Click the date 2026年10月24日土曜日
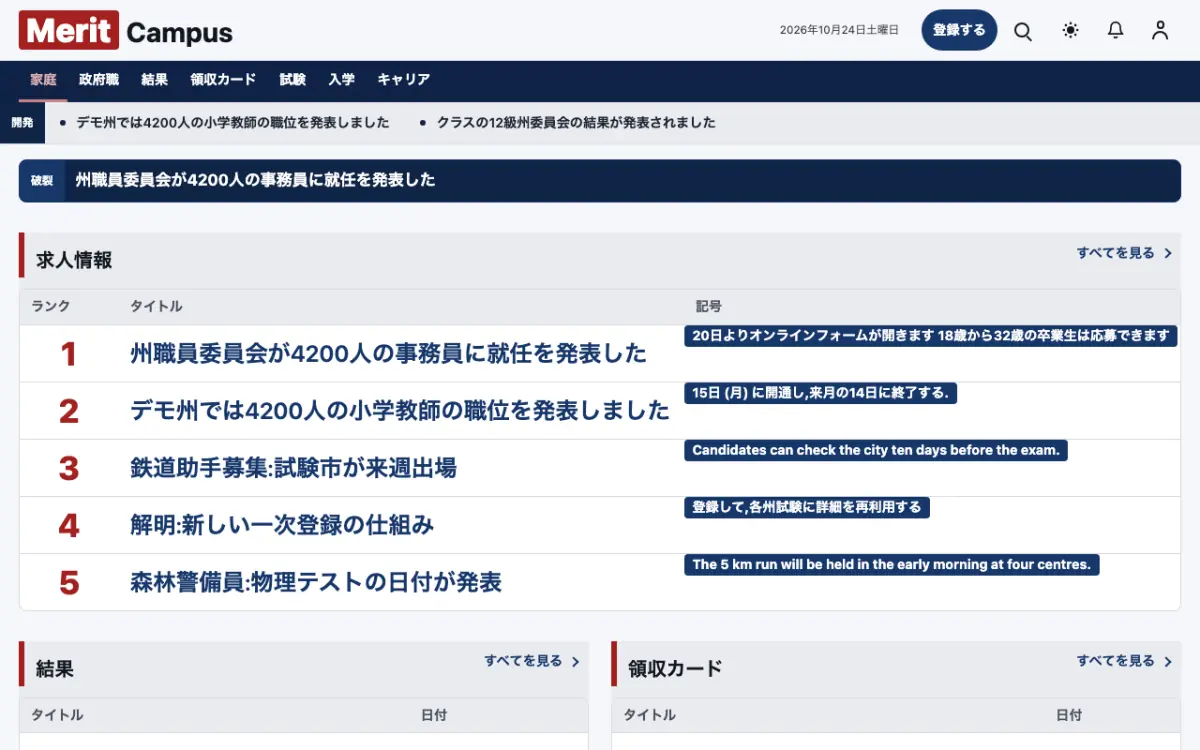 839,30
